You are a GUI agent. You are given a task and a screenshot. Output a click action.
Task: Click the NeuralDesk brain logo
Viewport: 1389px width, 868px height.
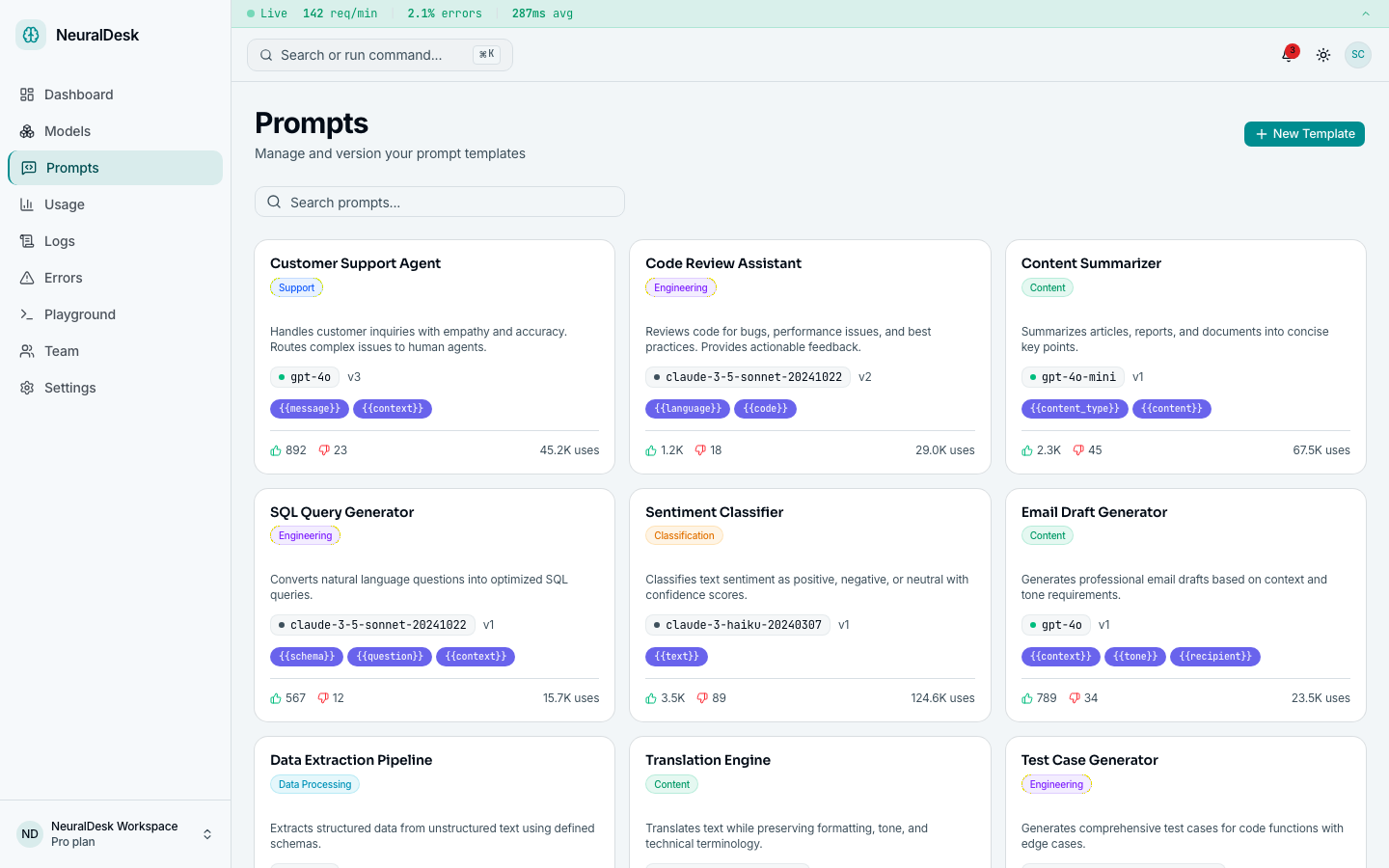[30, 34]
